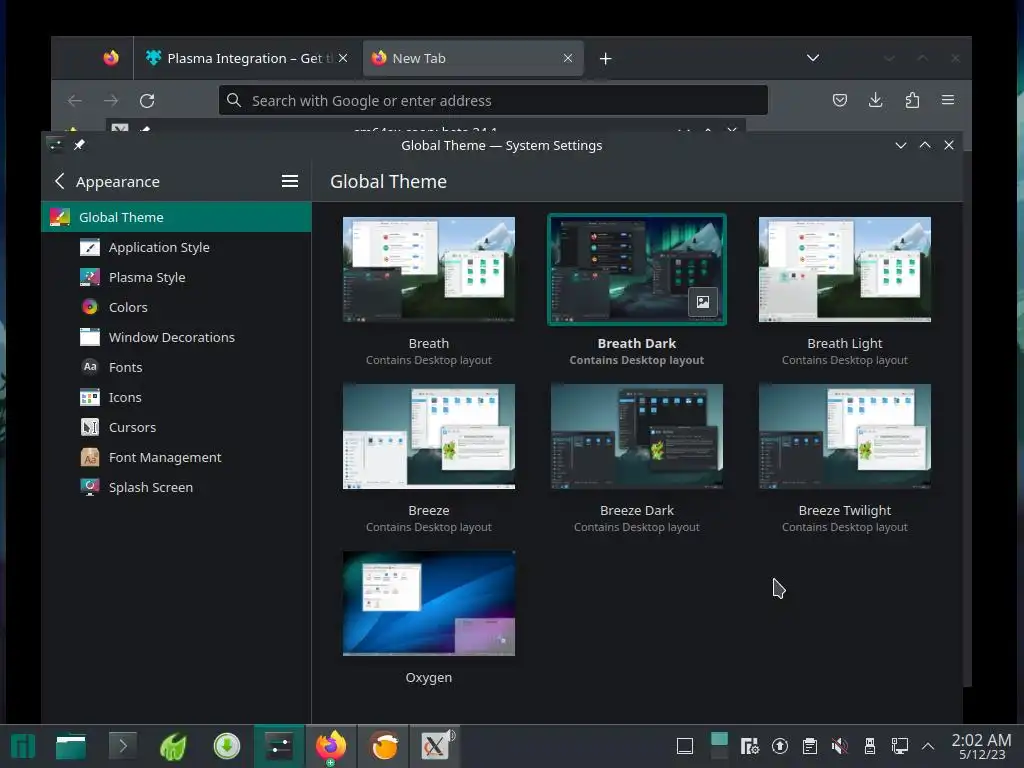Screen dimensions: 1024x768
Task: Go back from Appearance category
Action: click(x=59, y=182)
